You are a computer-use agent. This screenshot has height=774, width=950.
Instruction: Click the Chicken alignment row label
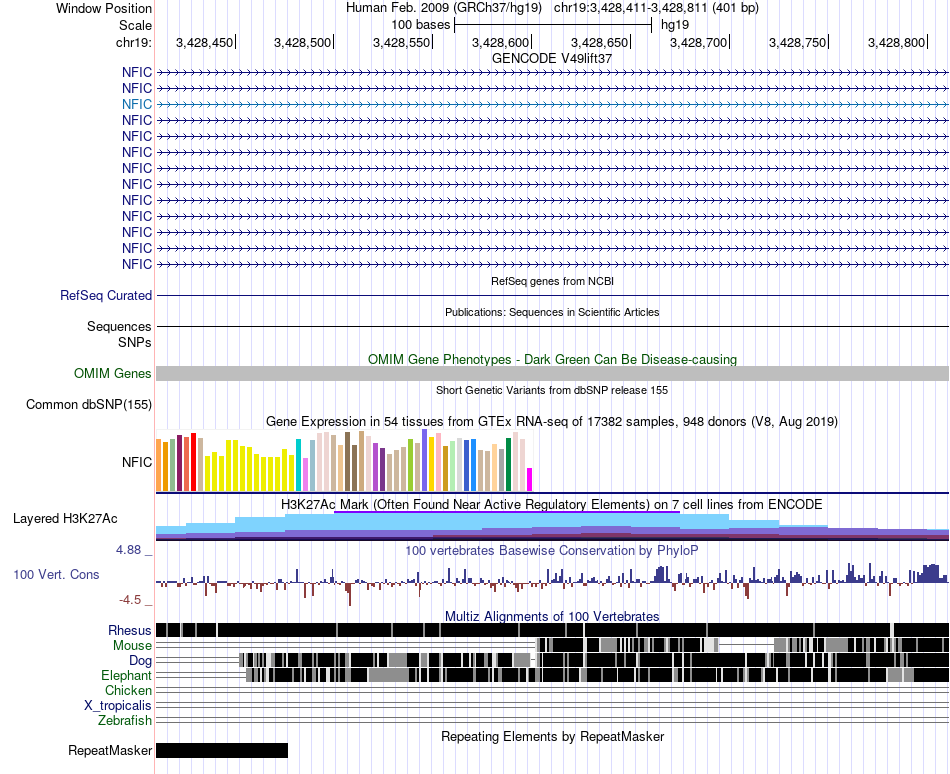(128, 690)
